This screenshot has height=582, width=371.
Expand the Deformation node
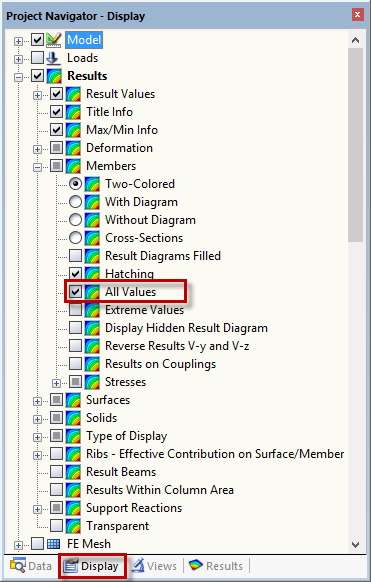[37, 149]
